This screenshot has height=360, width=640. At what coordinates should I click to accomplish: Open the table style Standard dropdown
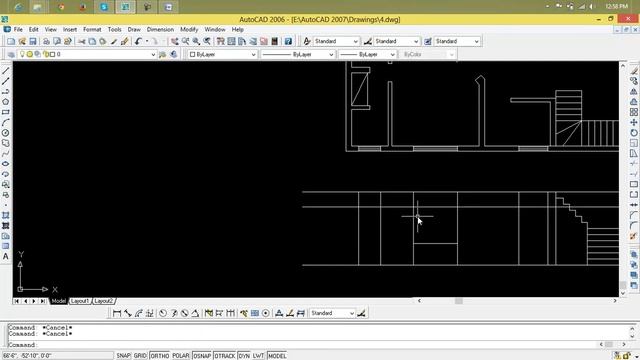(x=457, y=41)
